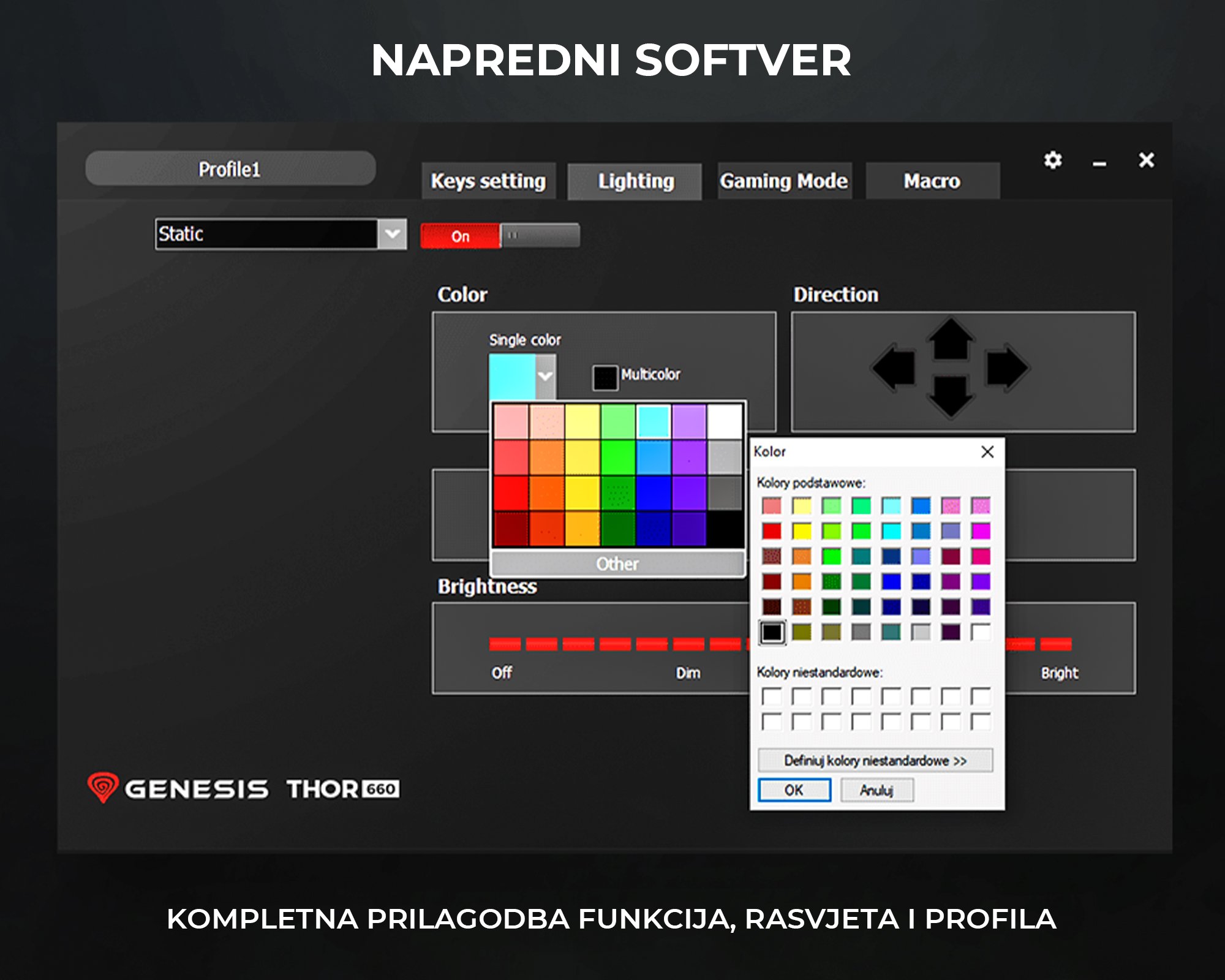1225x980 pixels.
Task: Open the Gaming Mode tab
Action: click(x=784, y=181)
